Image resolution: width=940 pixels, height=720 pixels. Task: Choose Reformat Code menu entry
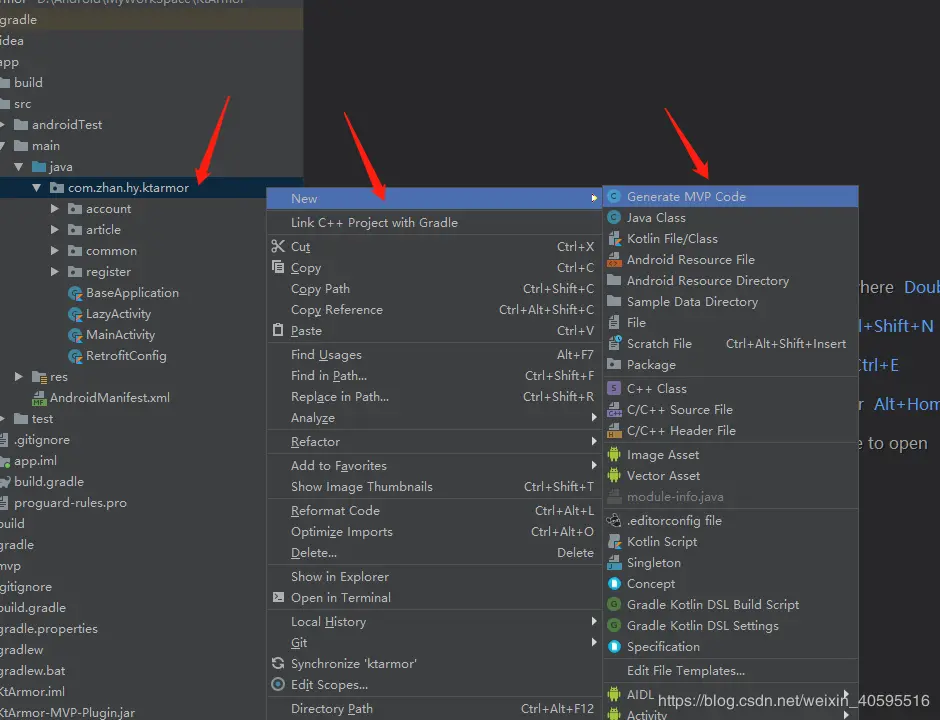pos(434,510)
